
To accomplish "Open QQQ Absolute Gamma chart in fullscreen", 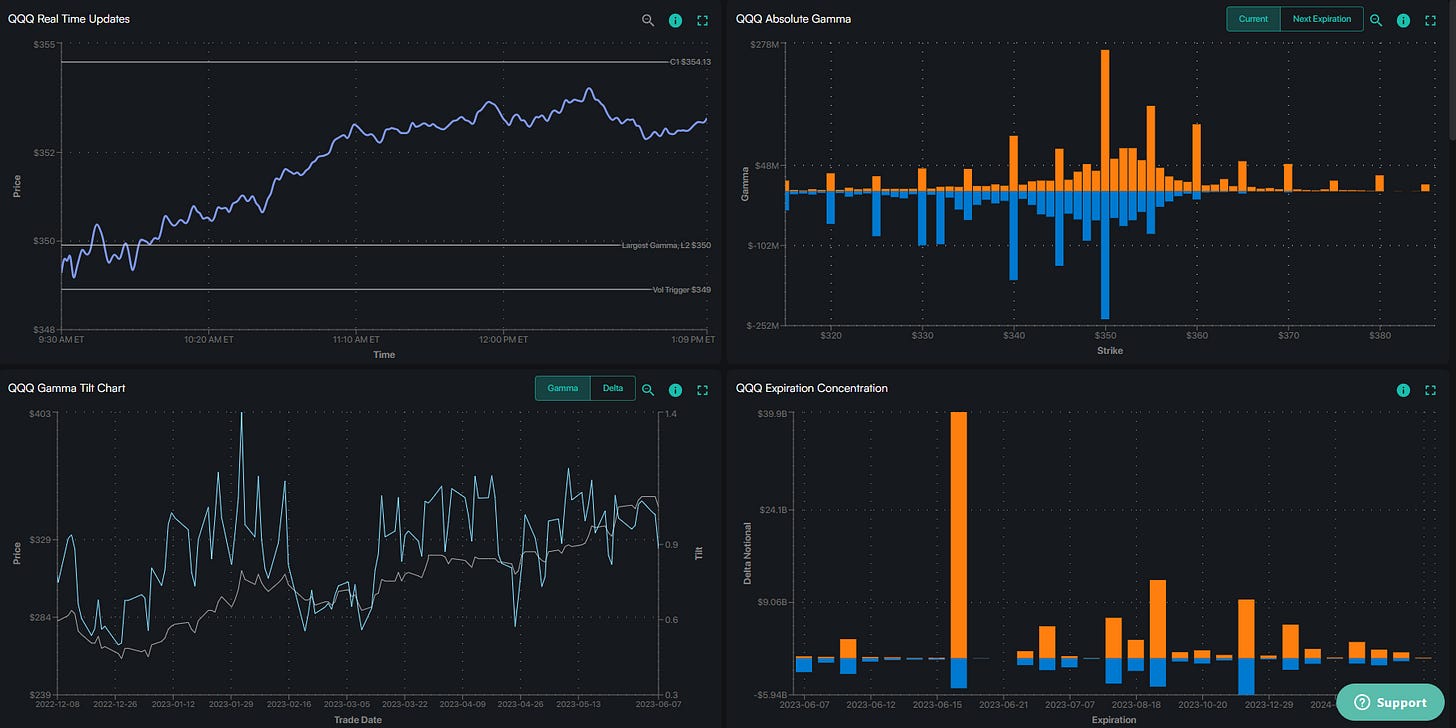I will point(1430,20).
